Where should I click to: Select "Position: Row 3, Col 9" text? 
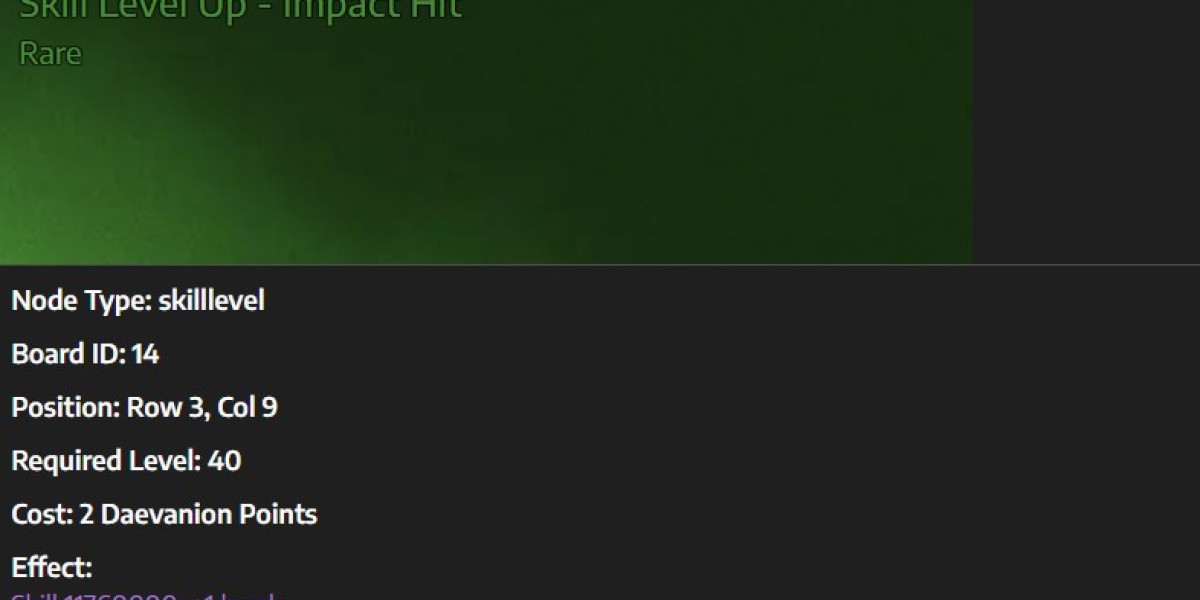(144, 407)
